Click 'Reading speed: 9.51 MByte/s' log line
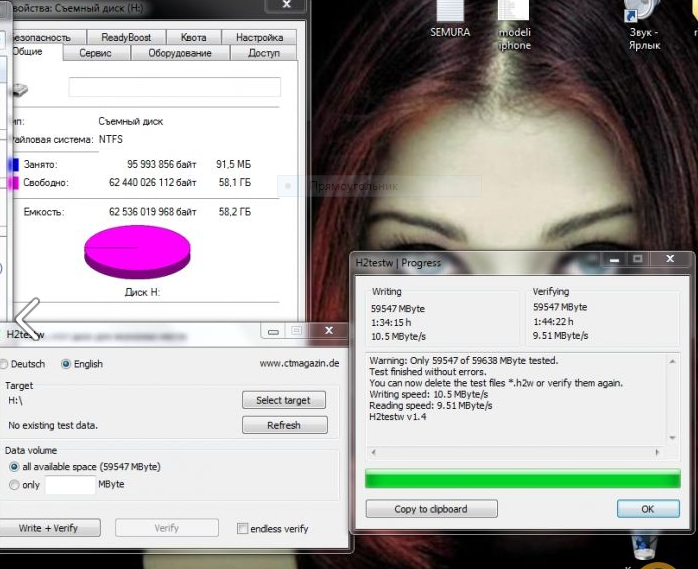Image resolution: width=698 pixels, height=569 pixels. click(430, 405)
